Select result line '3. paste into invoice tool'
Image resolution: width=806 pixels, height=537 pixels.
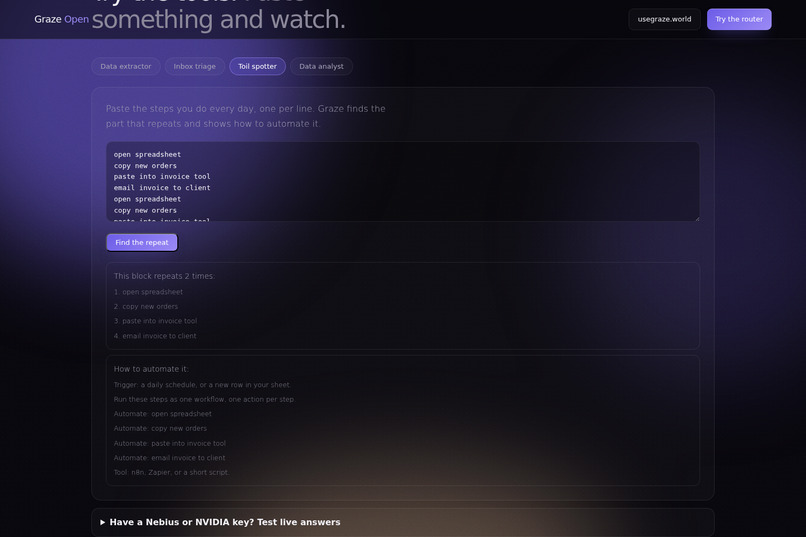coord(156,321)
